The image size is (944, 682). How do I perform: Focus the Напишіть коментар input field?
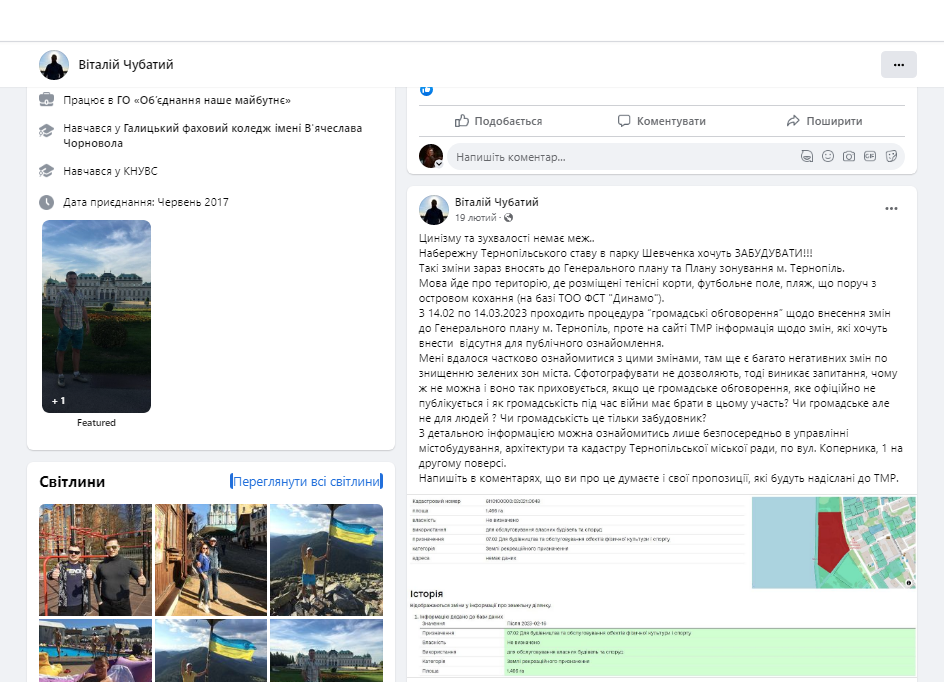tap(675, 157)
